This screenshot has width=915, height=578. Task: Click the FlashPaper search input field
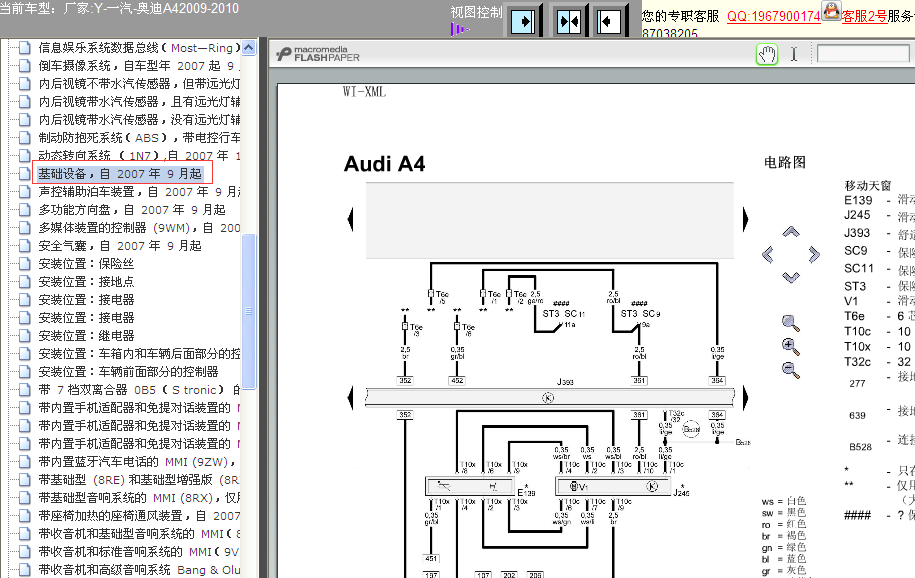tap(863, 54)
